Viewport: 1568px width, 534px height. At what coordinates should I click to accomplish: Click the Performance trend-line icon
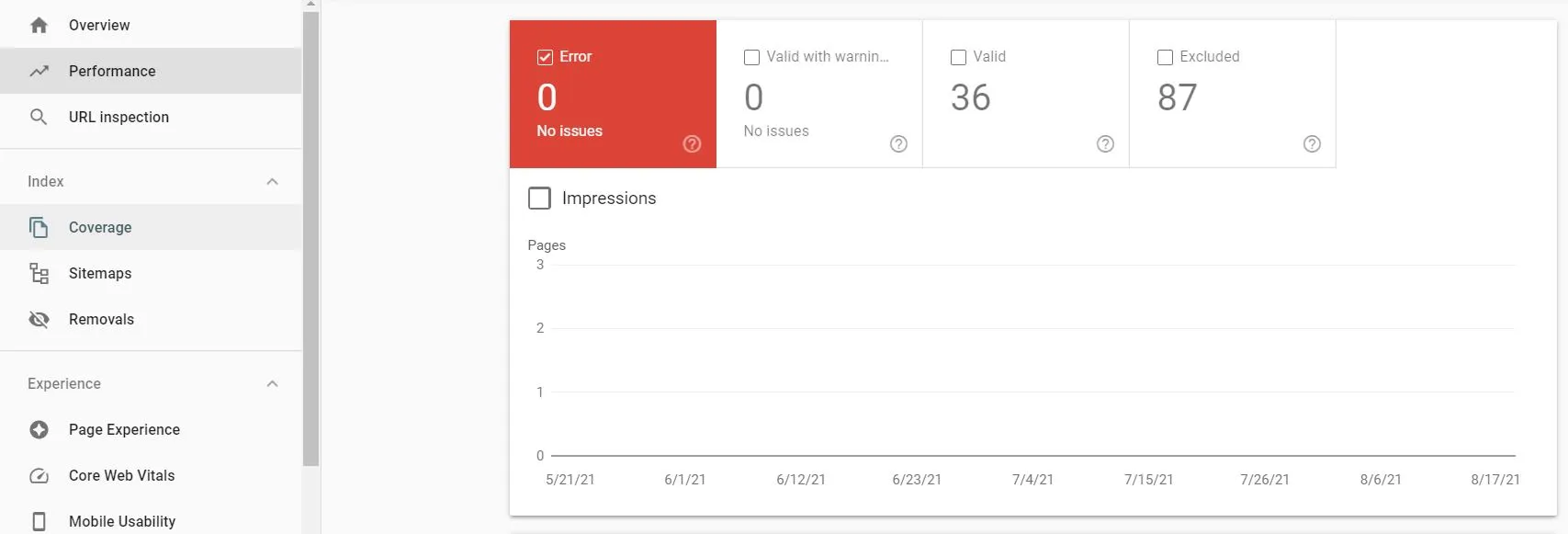[39, 71]
